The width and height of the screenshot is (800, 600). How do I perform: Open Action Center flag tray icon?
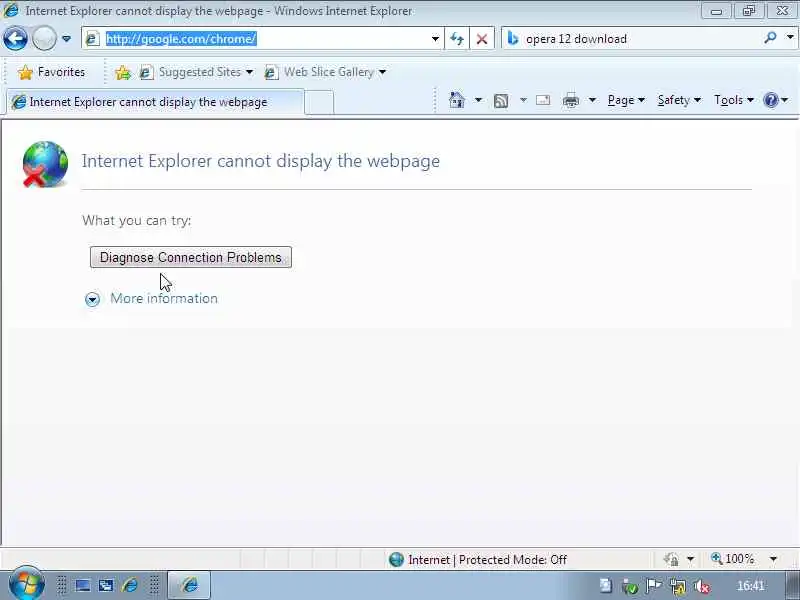click(x=654, y=586)
